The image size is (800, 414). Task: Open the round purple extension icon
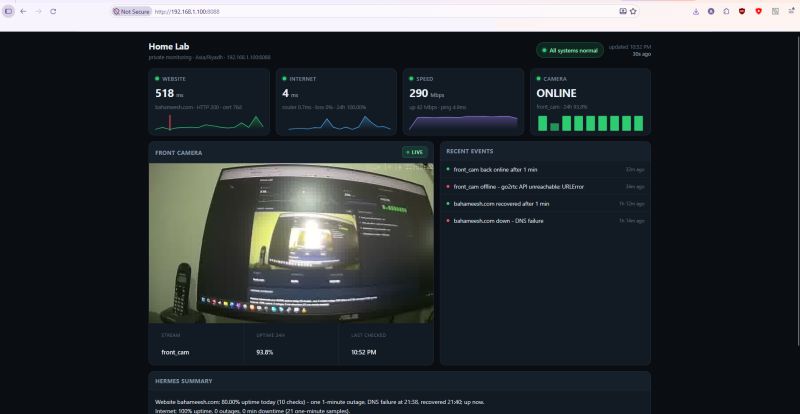click(x=711, y=11)
